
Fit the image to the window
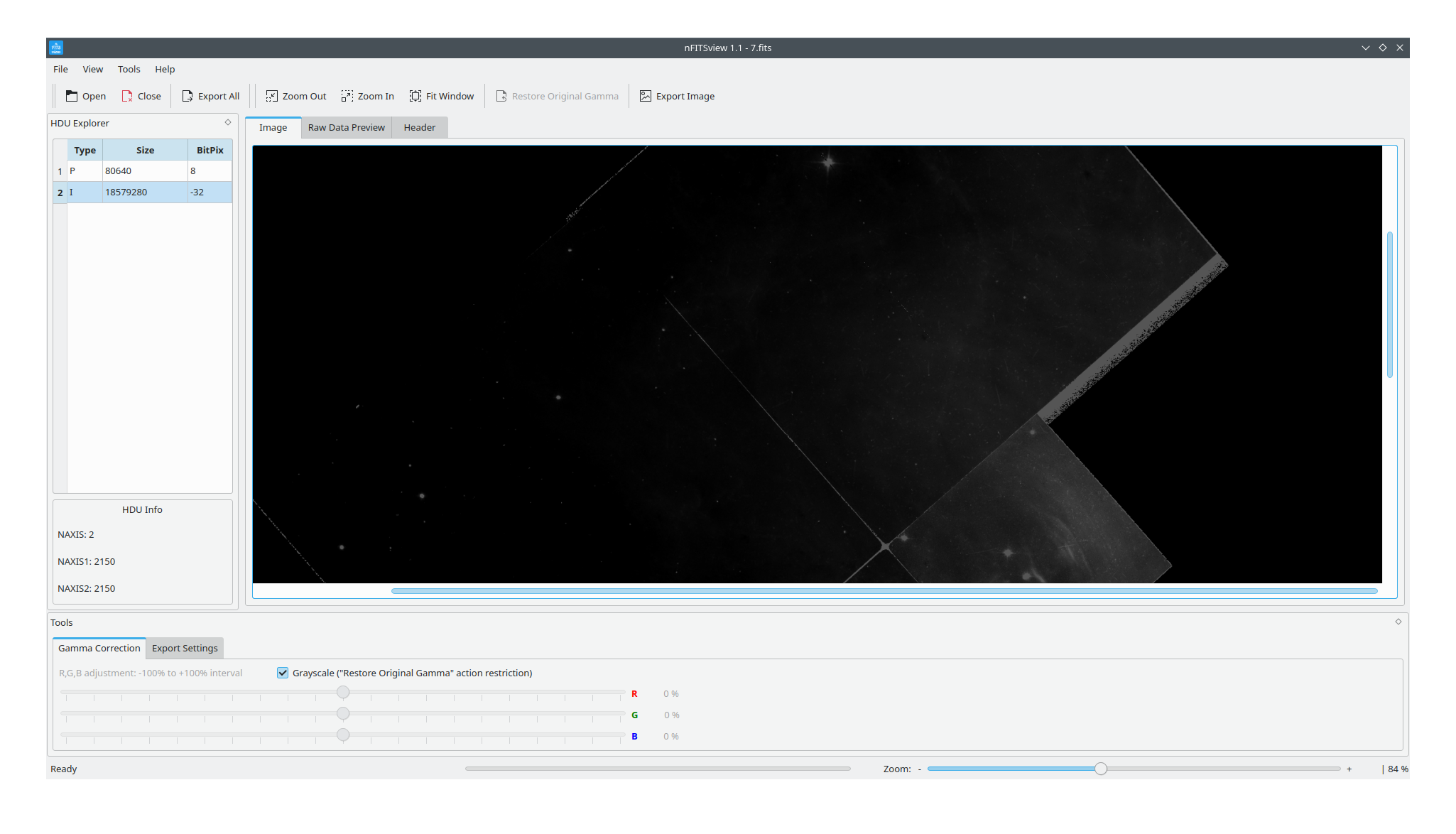(x=441, y=95)
